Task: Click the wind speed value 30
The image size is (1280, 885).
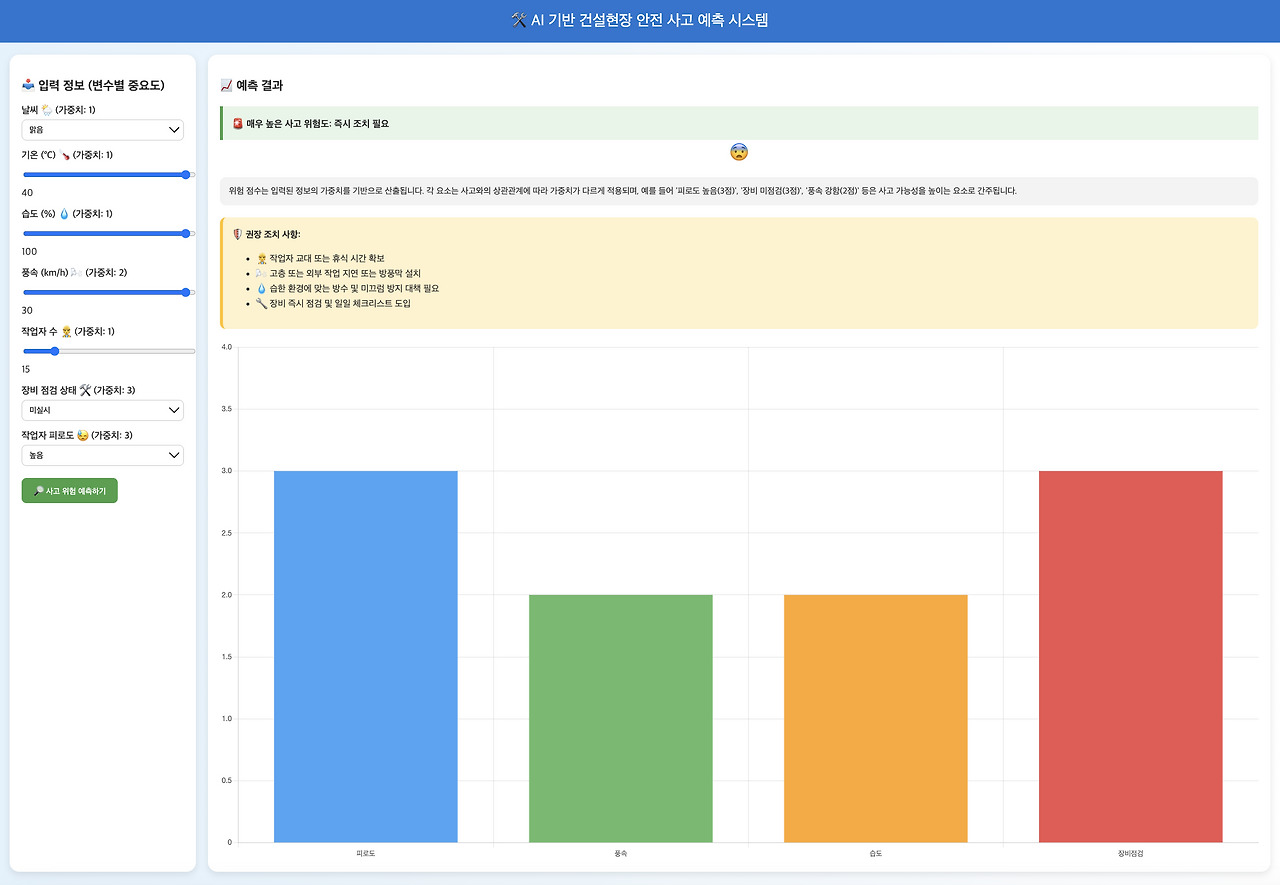Action: (27, 310)
